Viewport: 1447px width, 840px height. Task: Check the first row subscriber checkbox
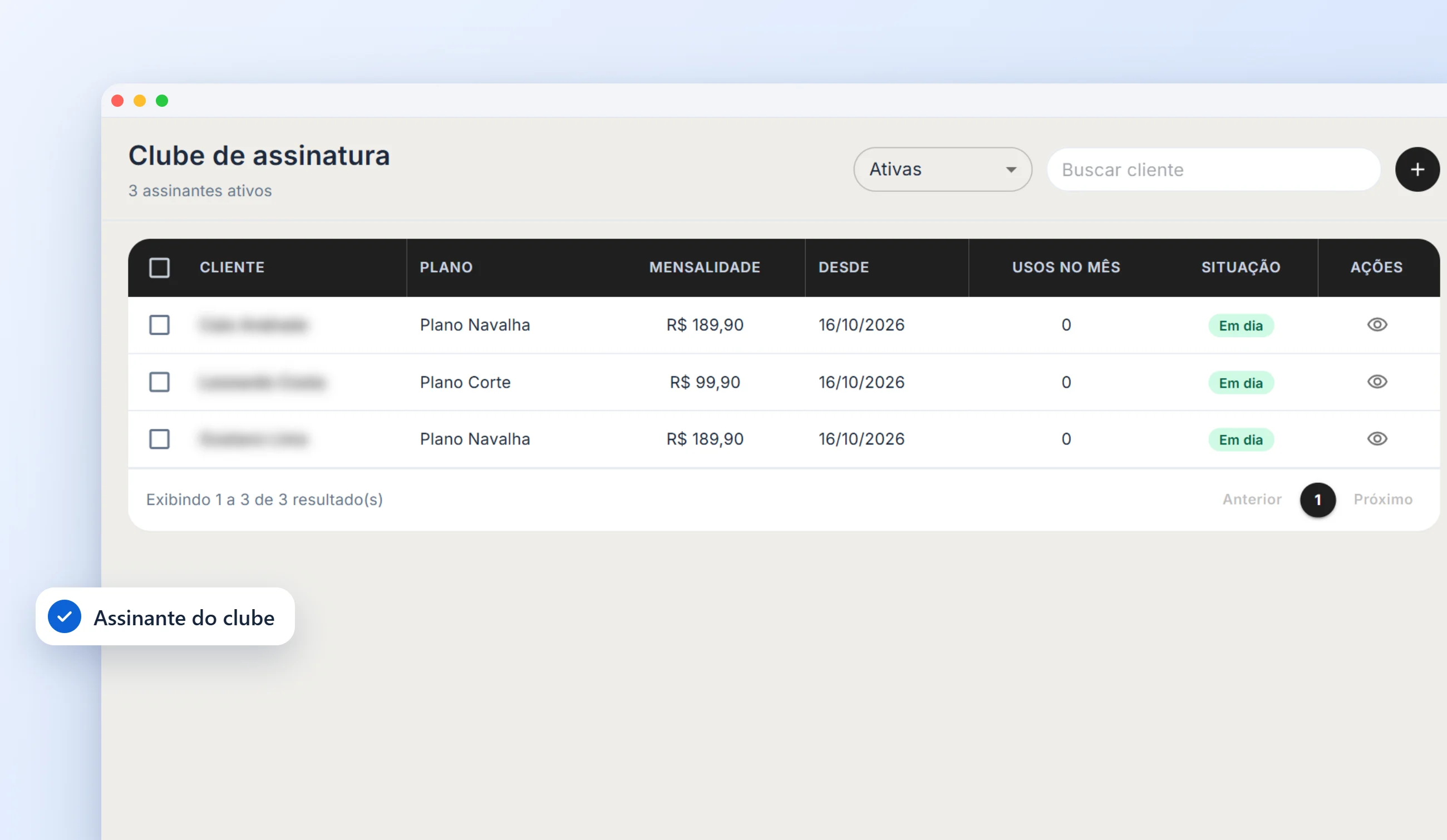(x=159, y=325)
